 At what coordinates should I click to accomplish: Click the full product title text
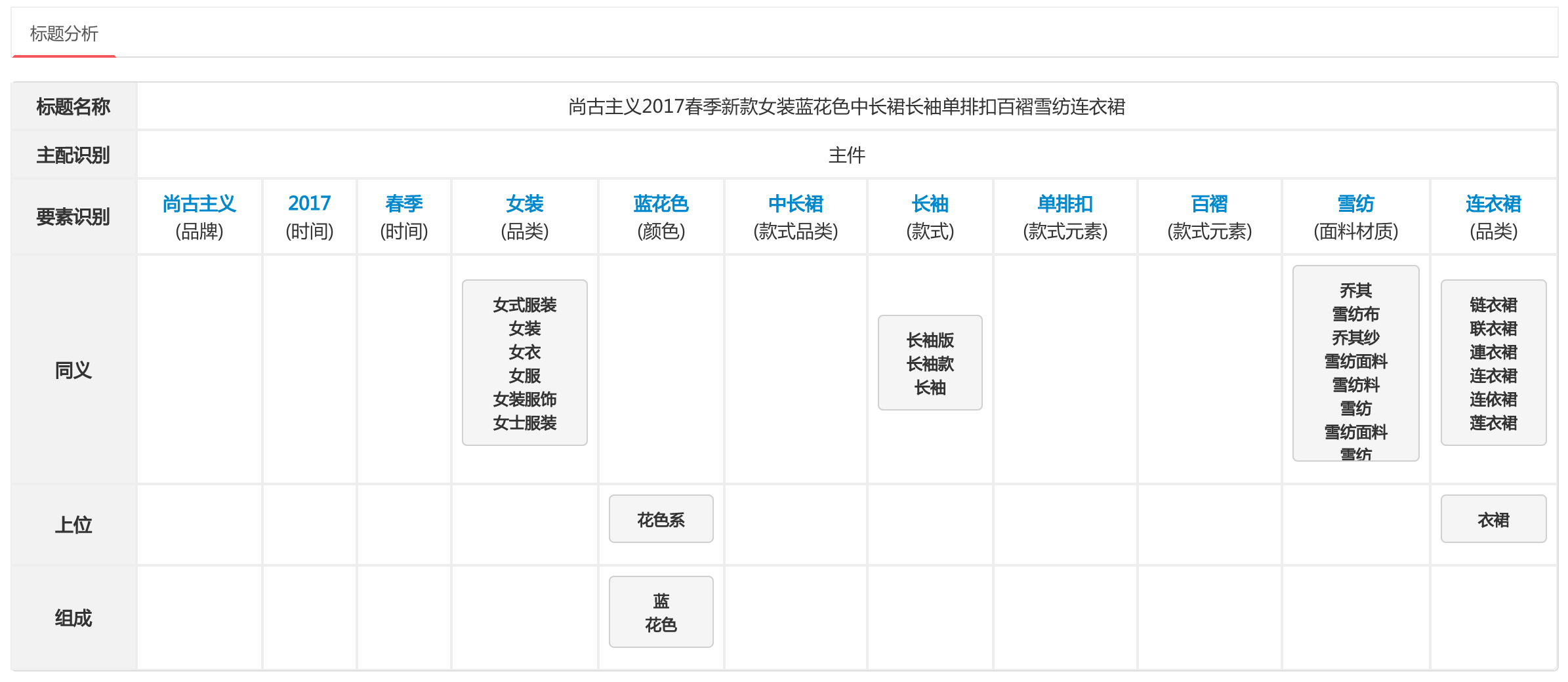(x=847, y=106)
